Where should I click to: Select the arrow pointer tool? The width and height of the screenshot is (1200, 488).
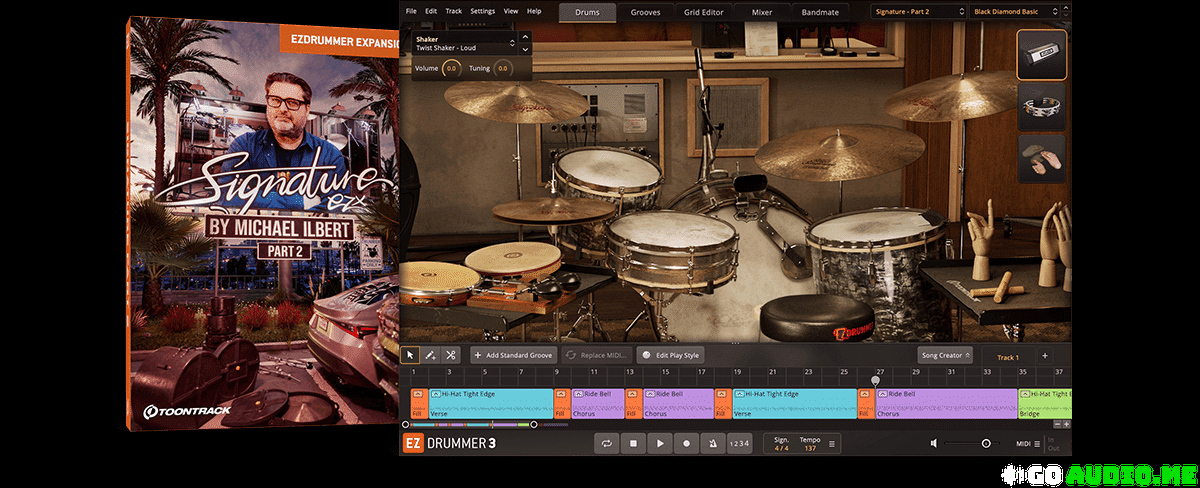pyautogui.click(x=411, y=355)
